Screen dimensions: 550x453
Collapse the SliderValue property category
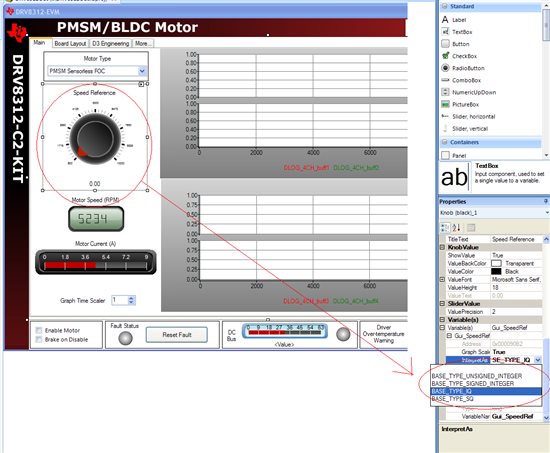[443, 304]
